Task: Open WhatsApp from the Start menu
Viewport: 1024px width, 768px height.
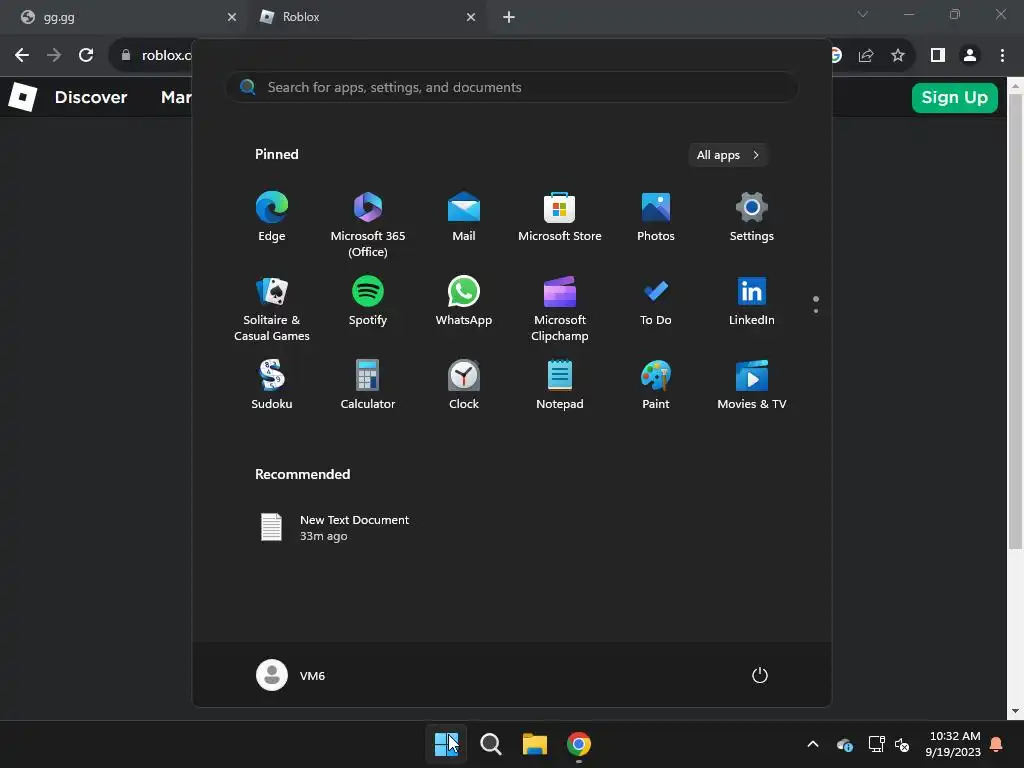Action: click(464, 302)
